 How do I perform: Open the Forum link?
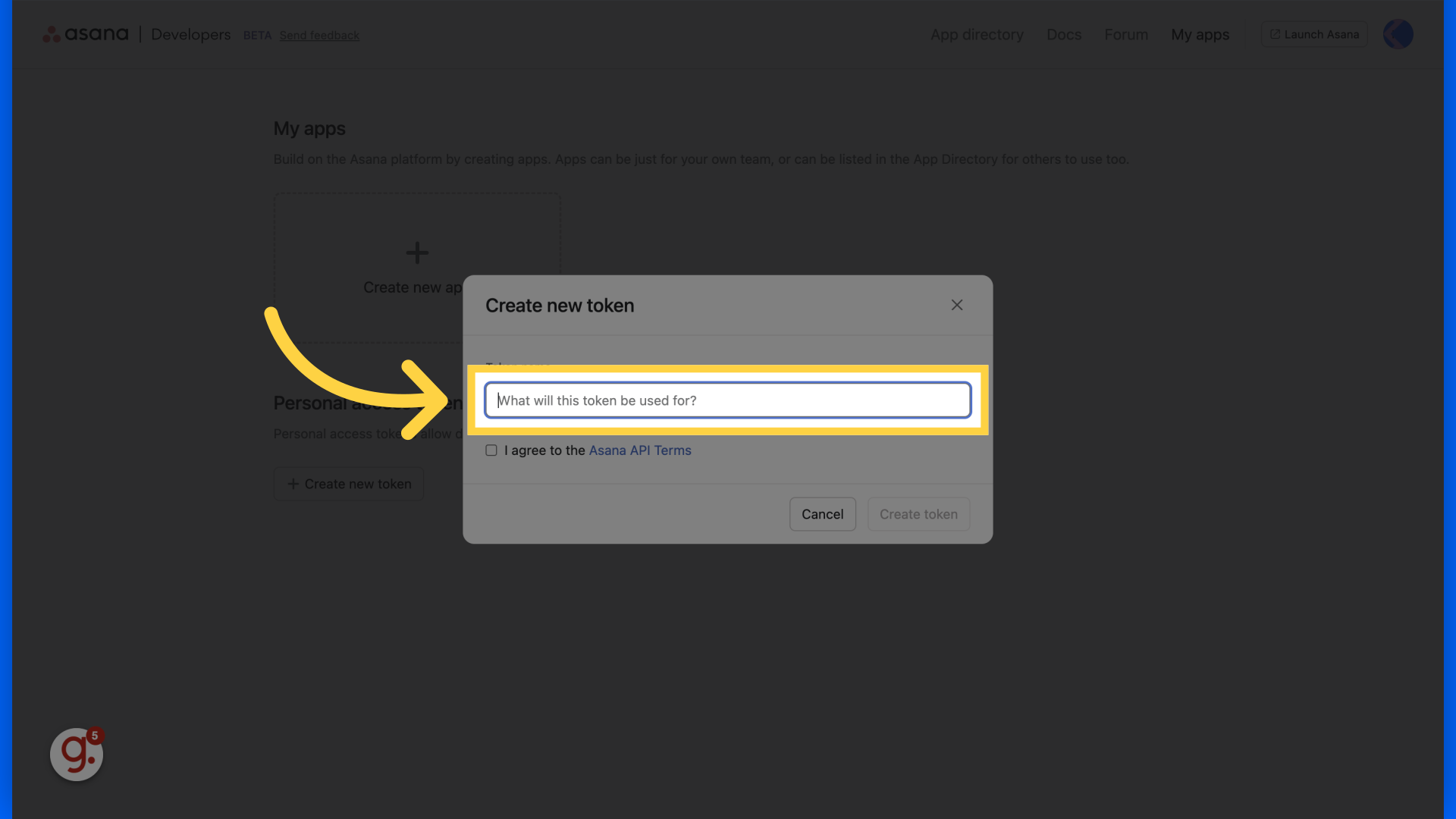[1126, 35]
